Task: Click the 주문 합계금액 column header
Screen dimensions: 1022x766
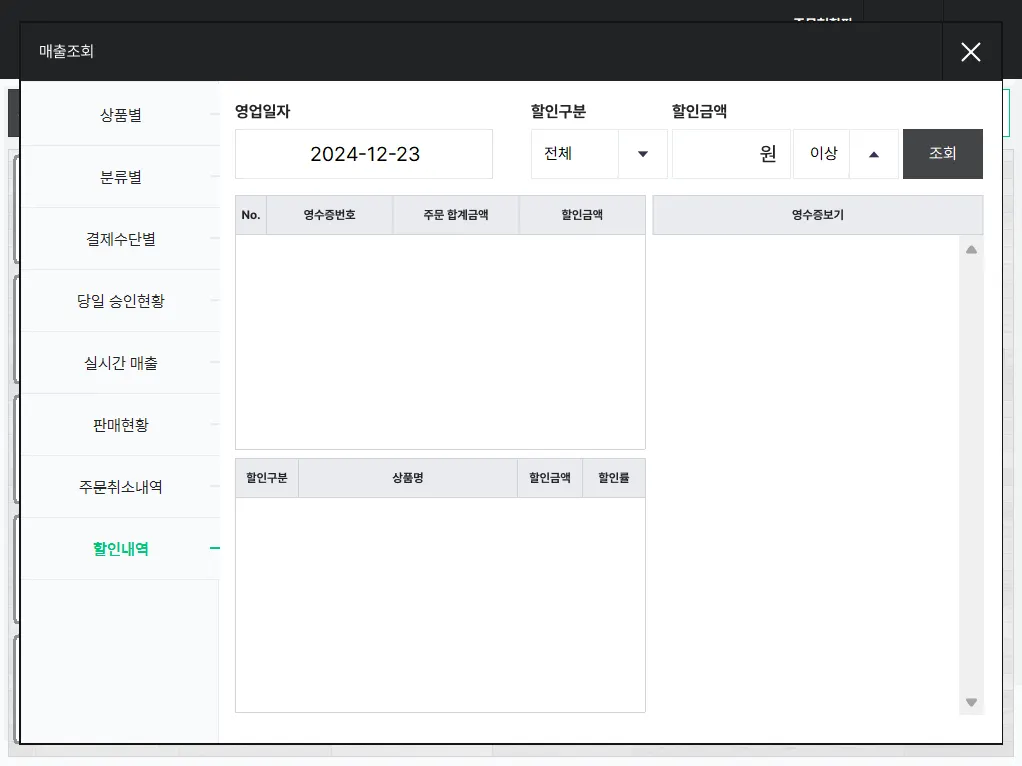Action: tap(456, 215)
